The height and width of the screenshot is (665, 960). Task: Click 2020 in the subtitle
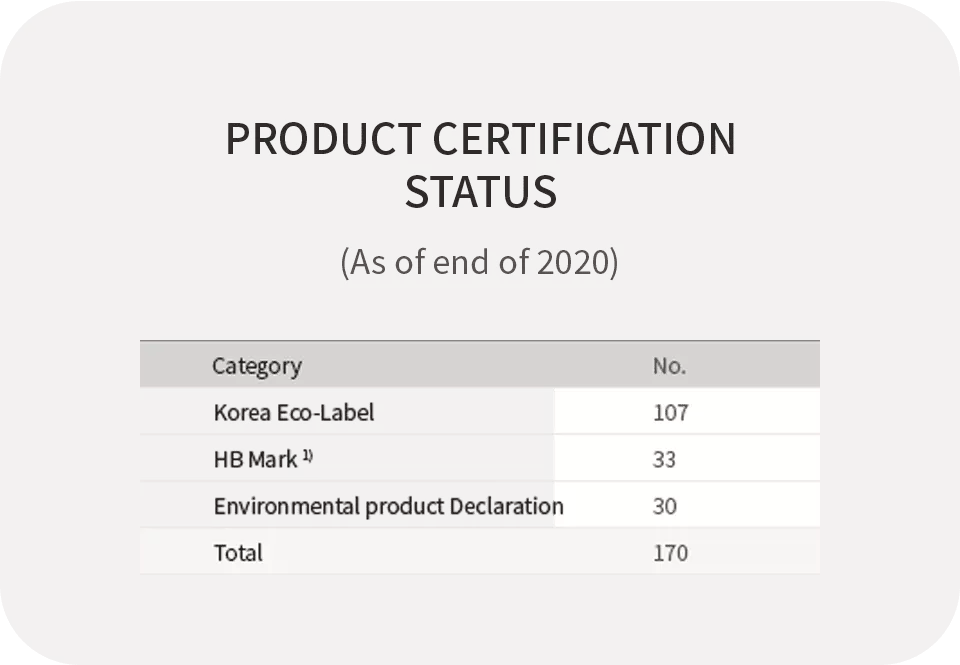pos(573,261)
